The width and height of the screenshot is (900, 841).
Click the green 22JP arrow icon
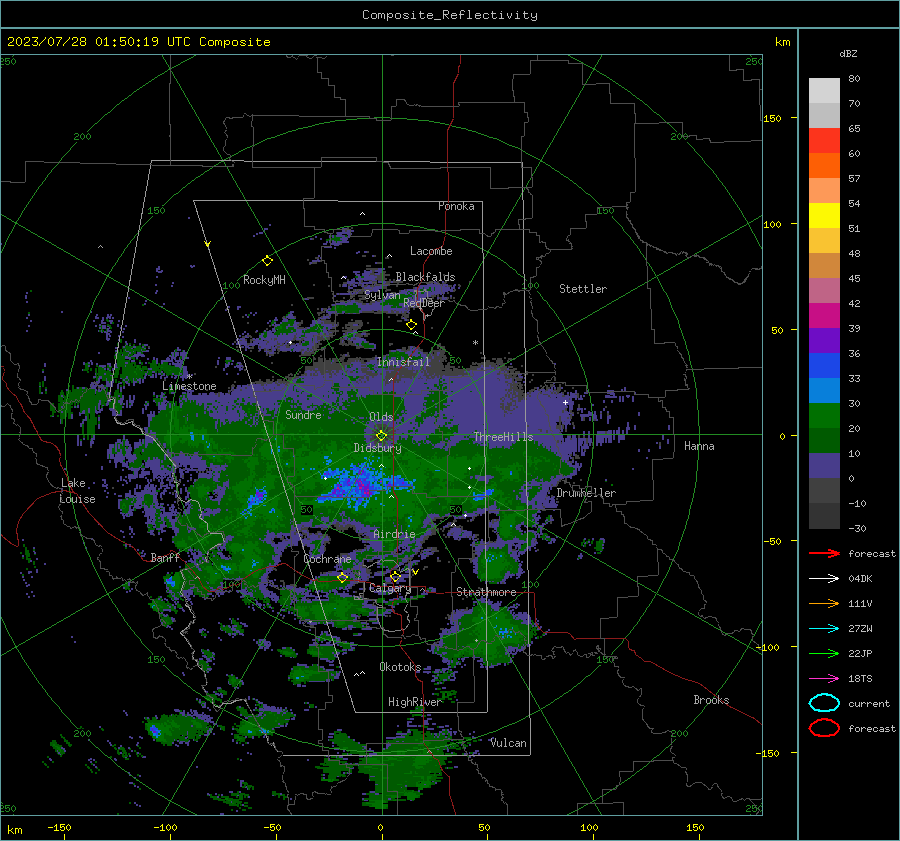[x=824, y=653]
